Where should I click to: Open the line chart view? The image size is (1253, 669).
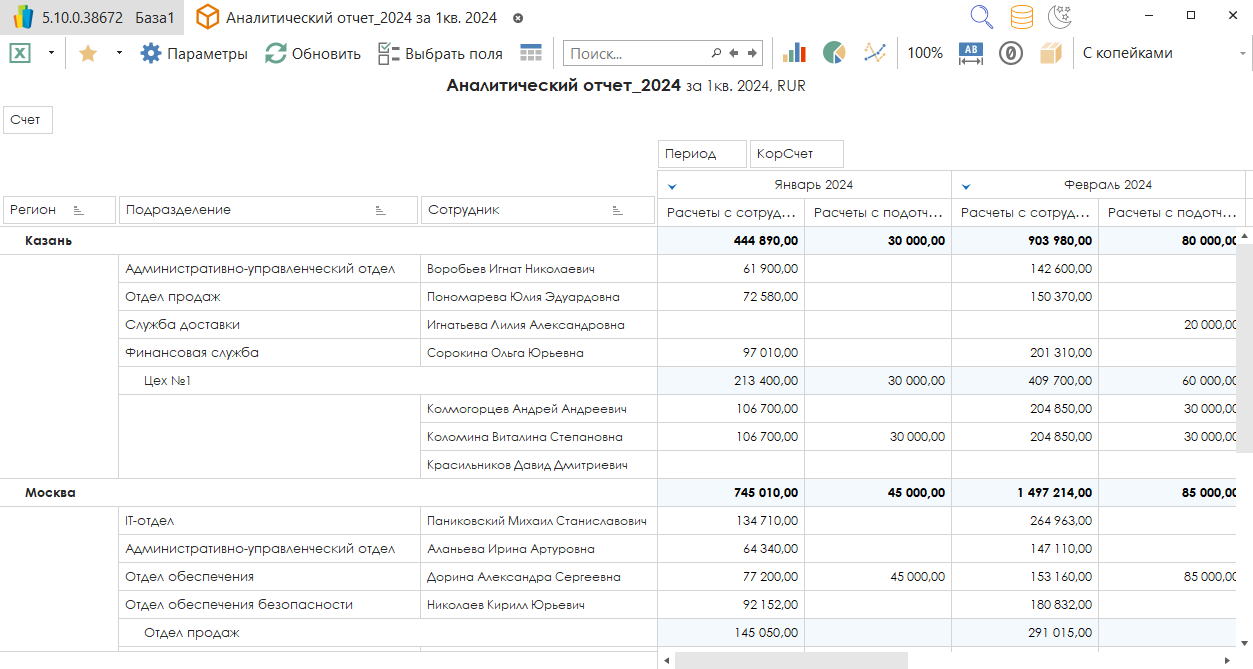click(875, 53)
